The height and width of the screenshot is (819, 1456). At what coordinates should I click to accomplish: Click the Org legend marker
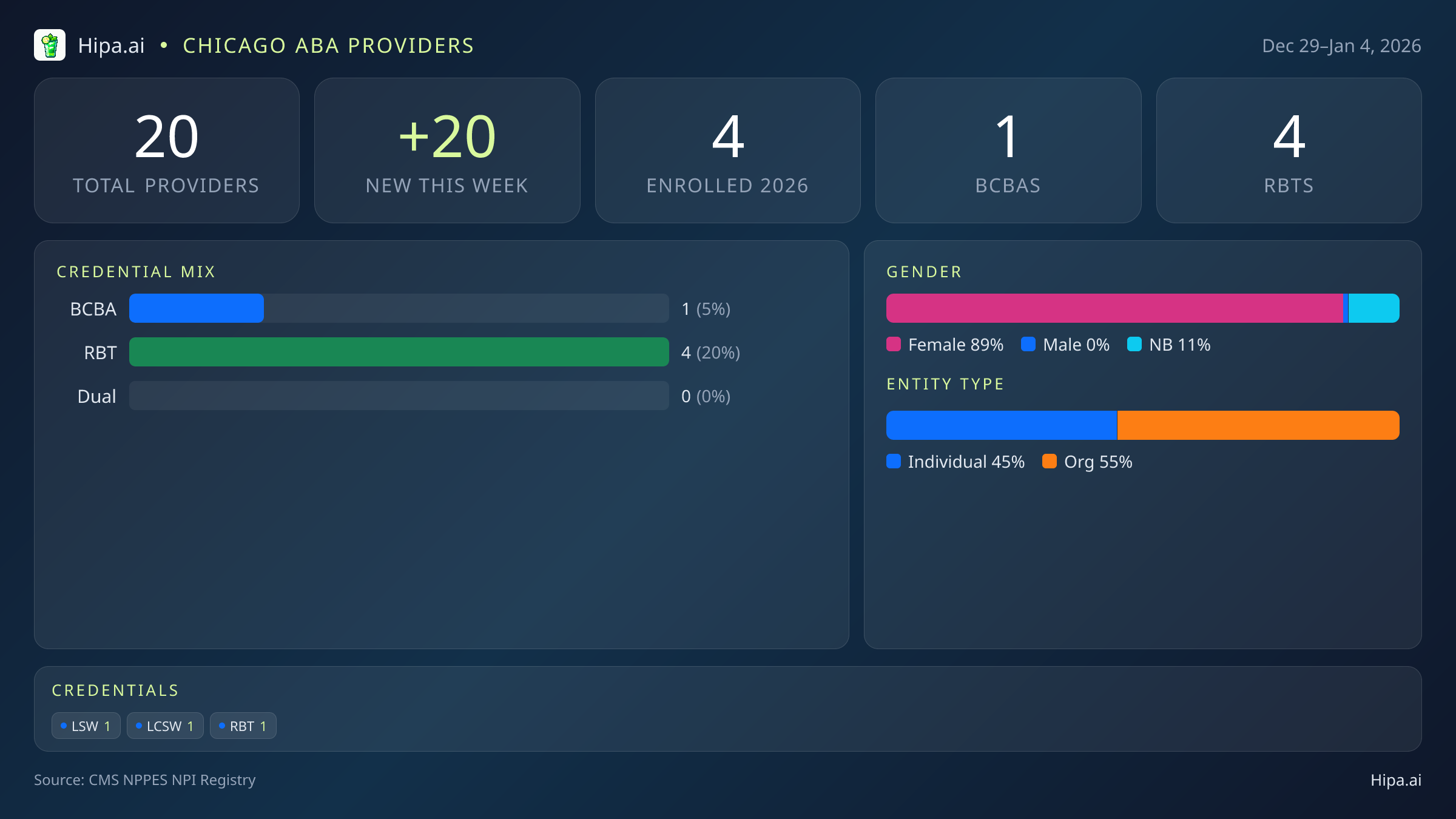[x=1050, y=462]
